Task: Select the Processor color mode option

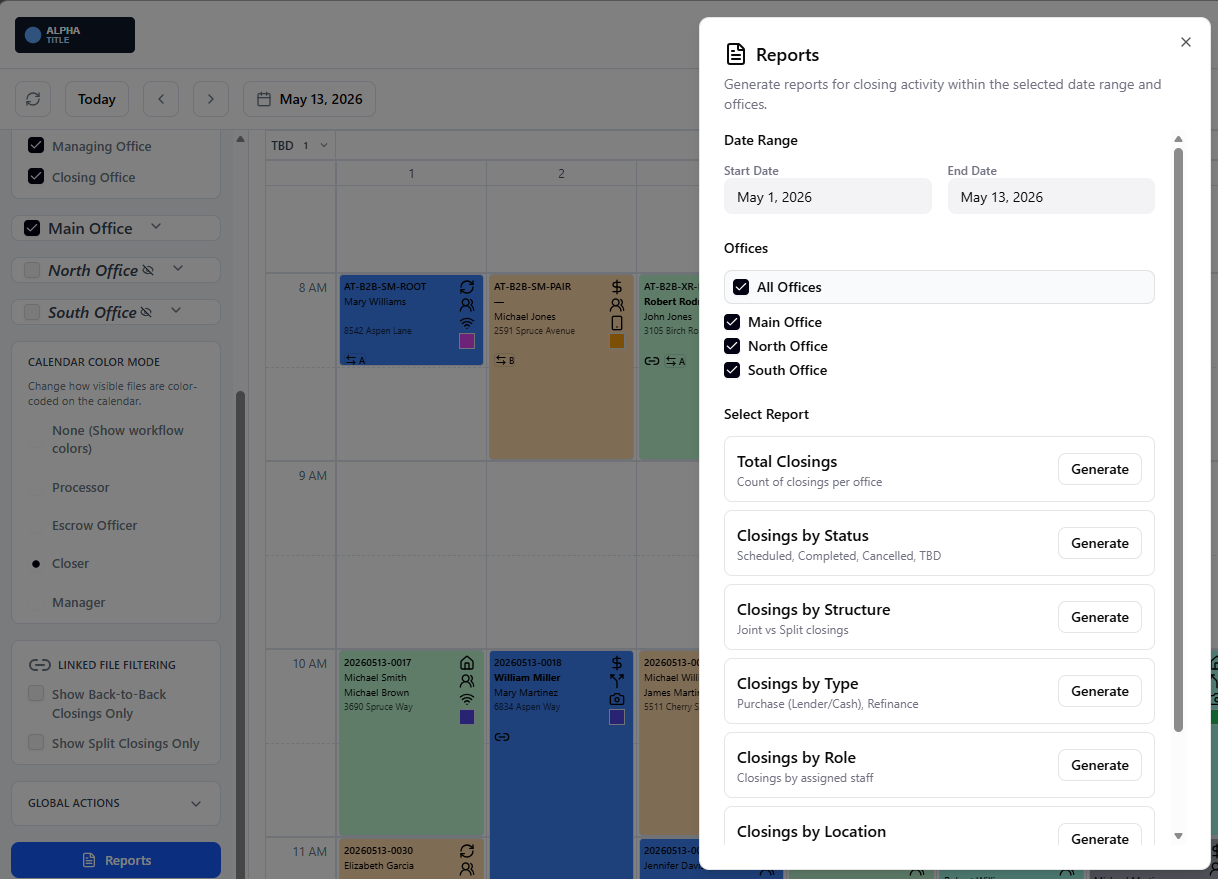Action: (36, 488)
